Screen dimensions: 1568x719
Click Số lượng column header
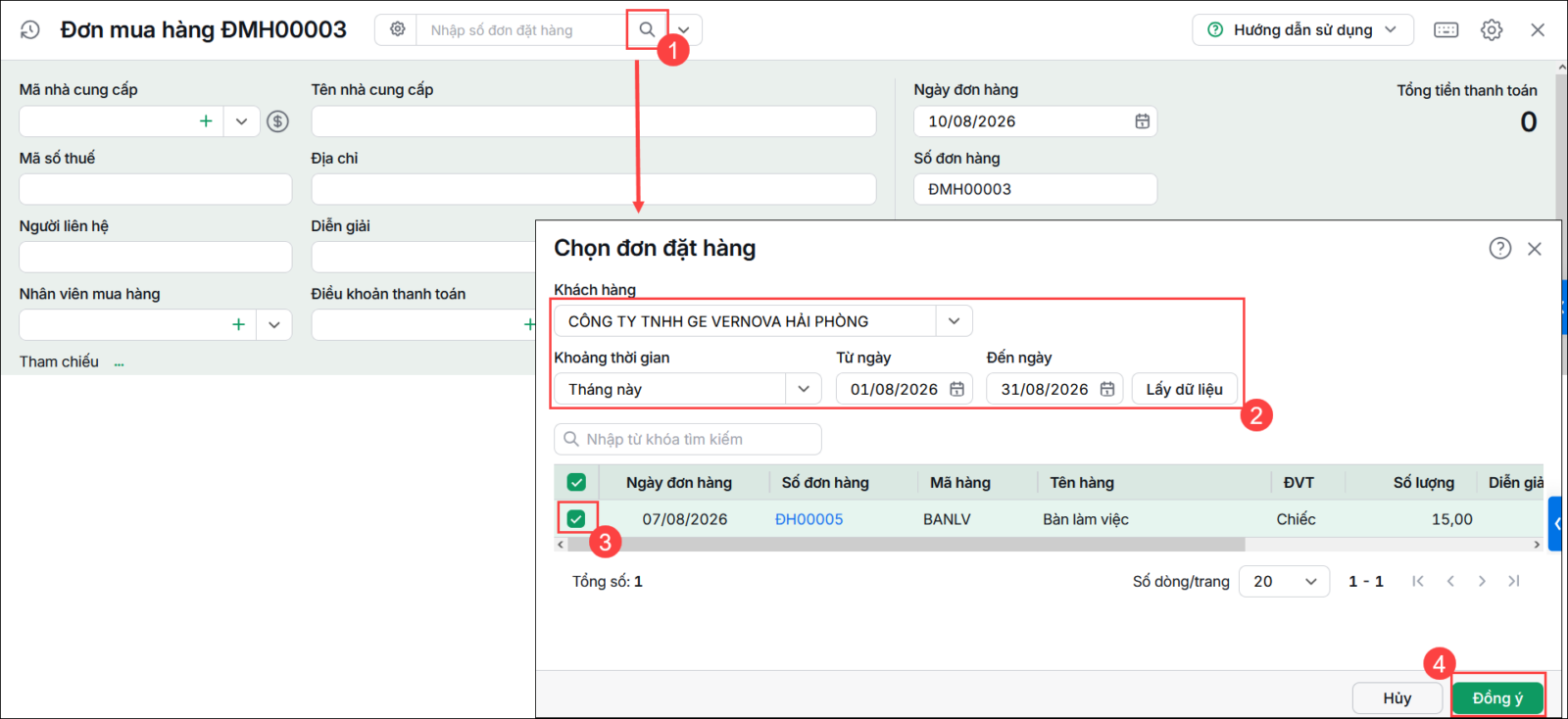point(1424,482)
